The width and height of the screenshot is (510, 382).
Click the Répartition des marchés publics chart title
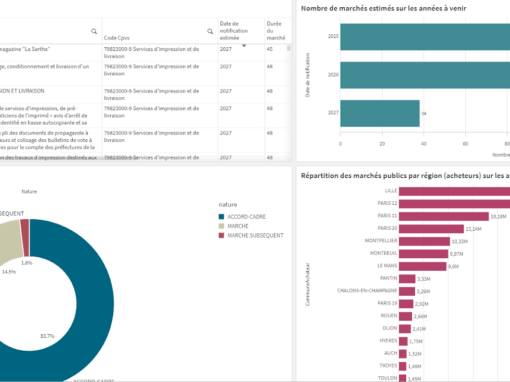(405, 176)
